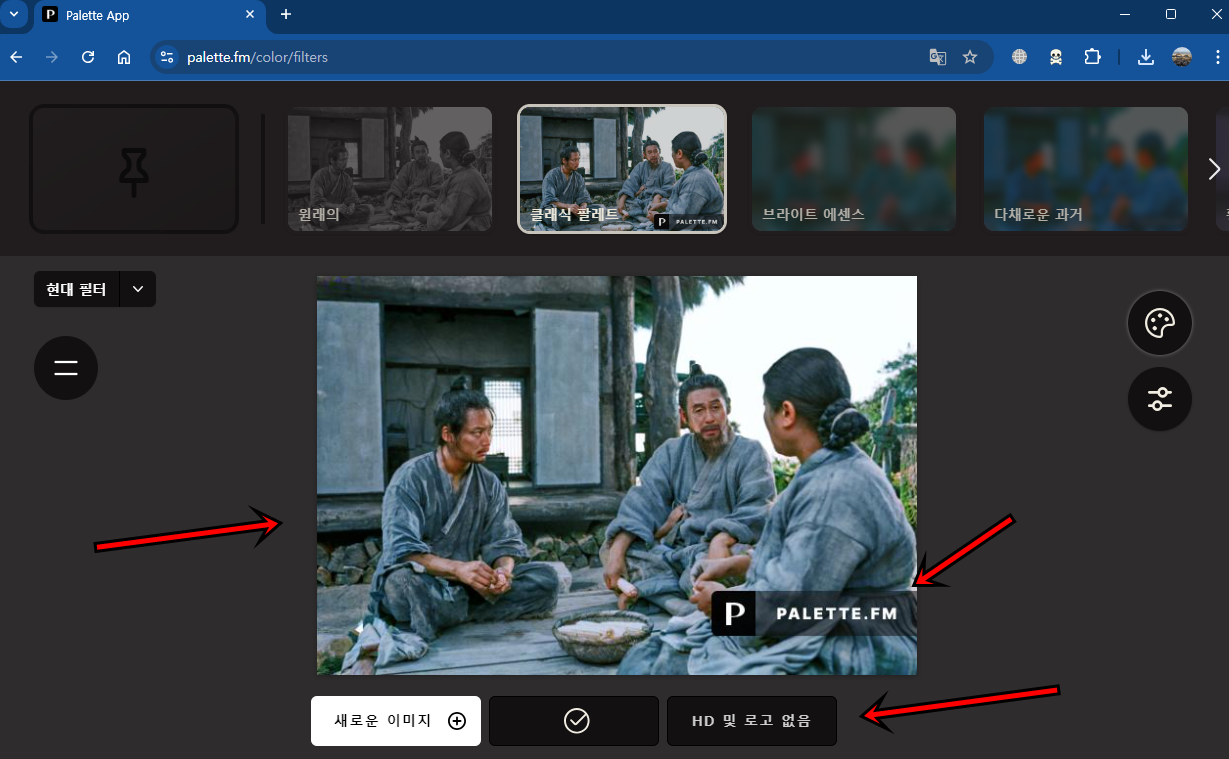1229x759 pixels.
Task: Click the browser forward arrow
Action: coord(52,57)
